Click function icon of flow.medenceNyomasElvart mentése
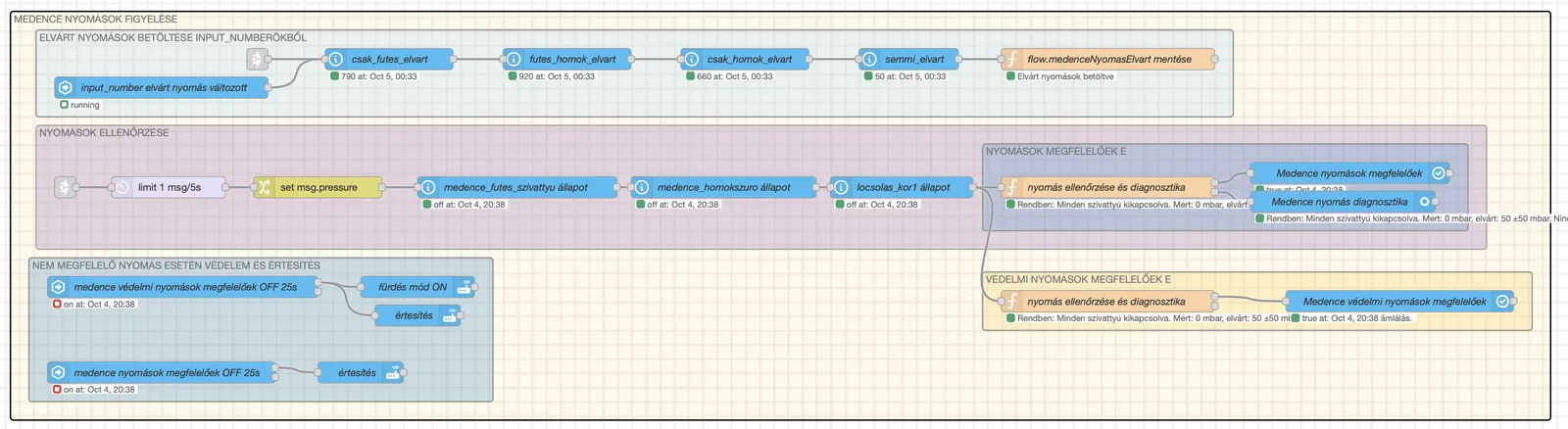1568x429 pixels. click(x=1011, y=59)
